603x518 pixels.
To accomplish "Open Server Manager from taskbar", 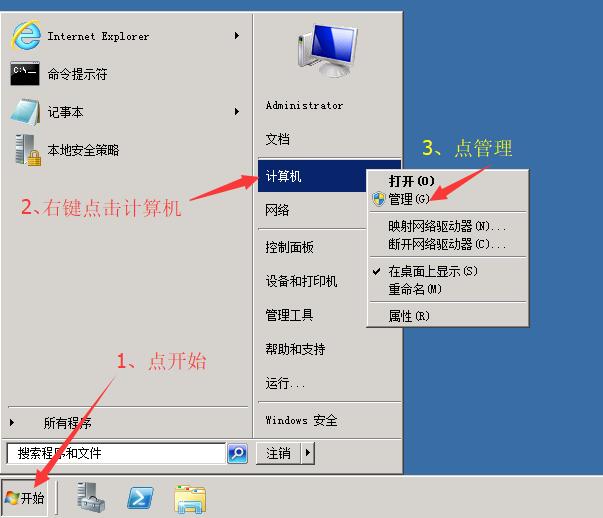I will tap(92, 497).
